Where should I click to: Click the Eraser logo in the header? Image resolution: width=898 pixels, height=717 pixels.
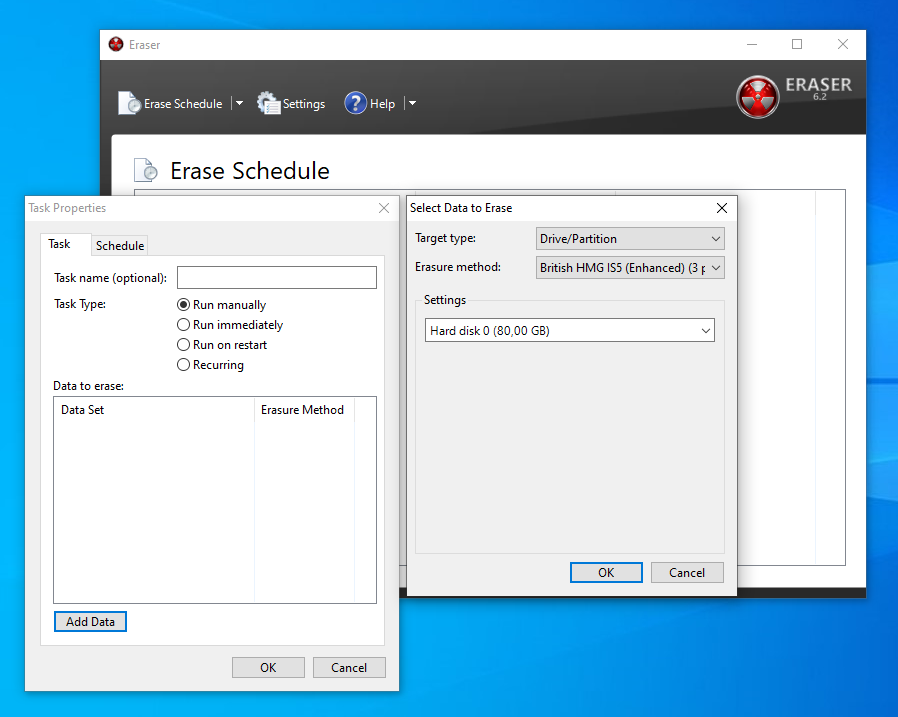pos(757,97)
